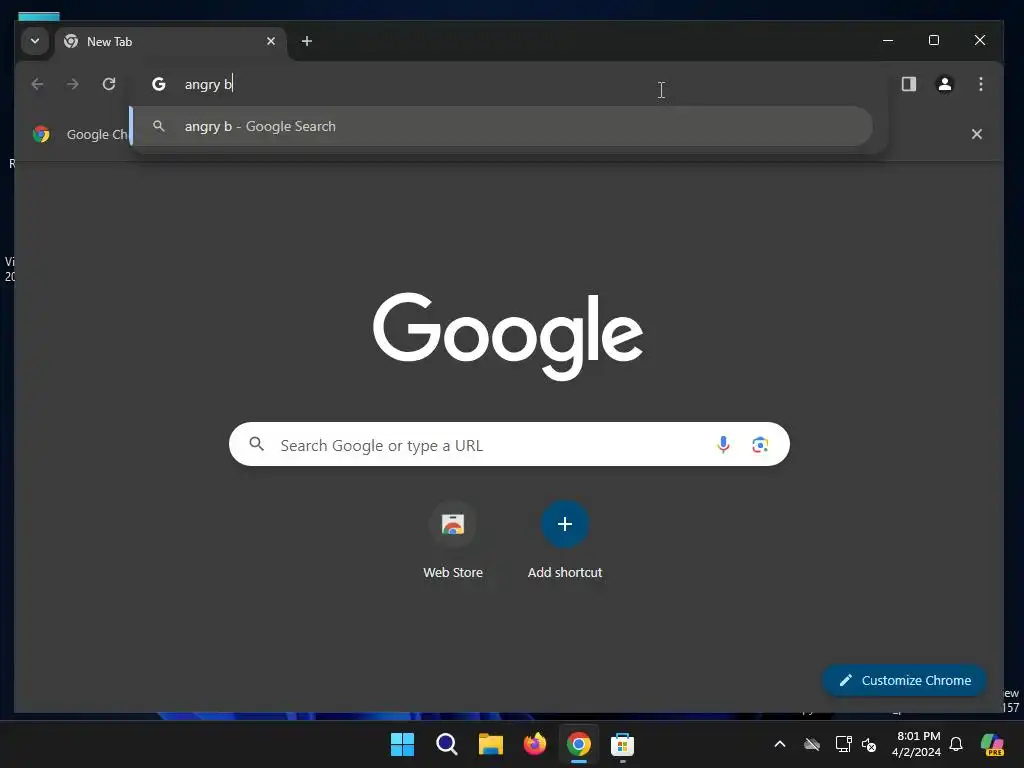Open the notifications bell icon

pos(956,744)
